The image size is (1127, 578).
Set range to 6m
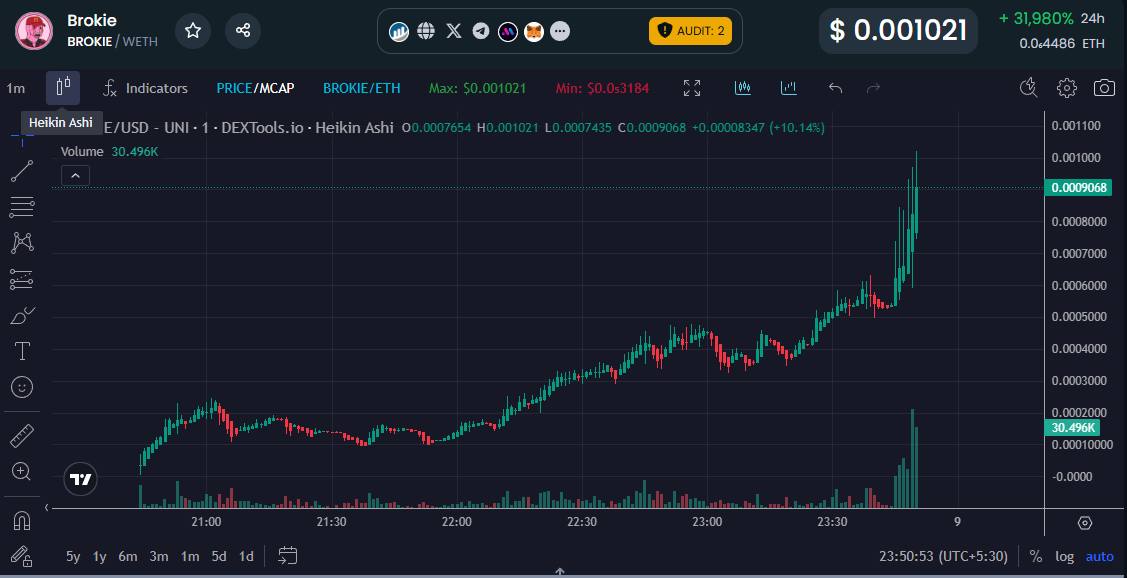coord(128,556)
